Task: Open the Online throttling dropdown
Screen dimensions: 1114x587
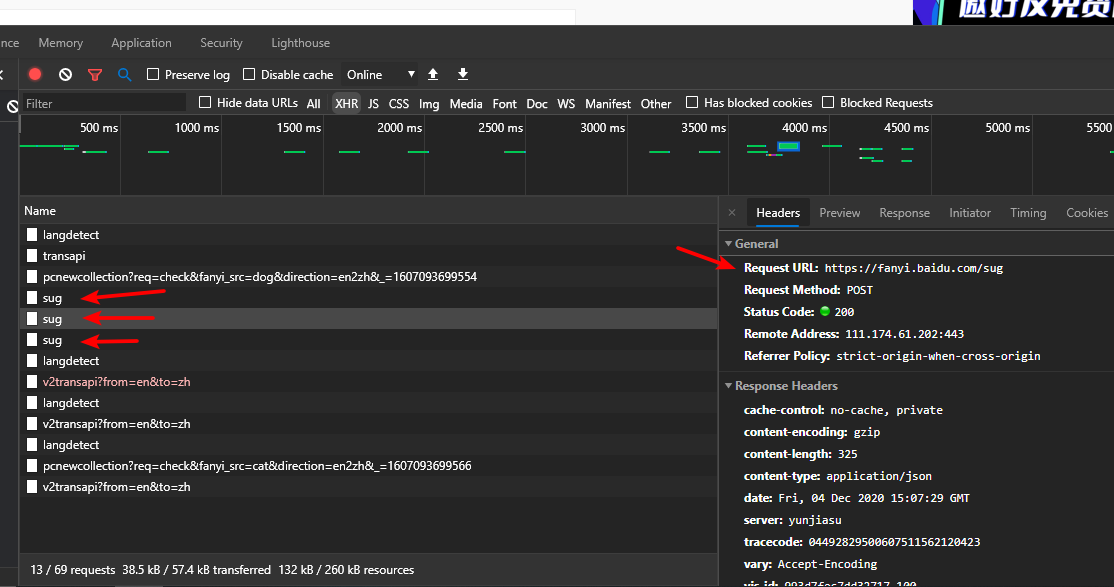Action: click(380, 75)
